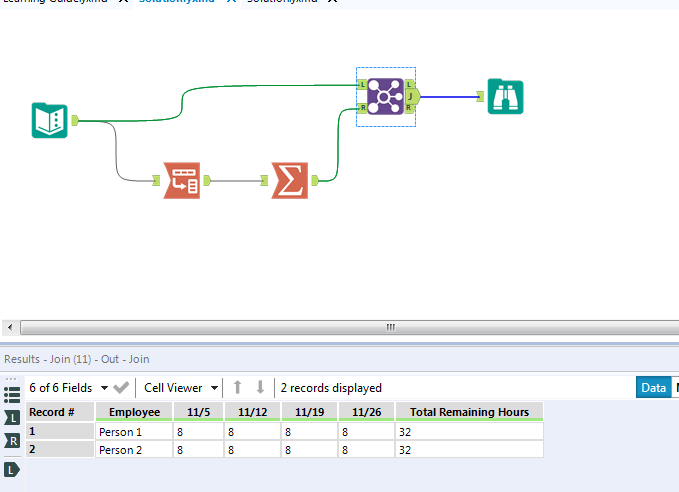679x492 pixels.
Task: Close the third Solution.yxmd tab
Action: (x=332, y=1)
